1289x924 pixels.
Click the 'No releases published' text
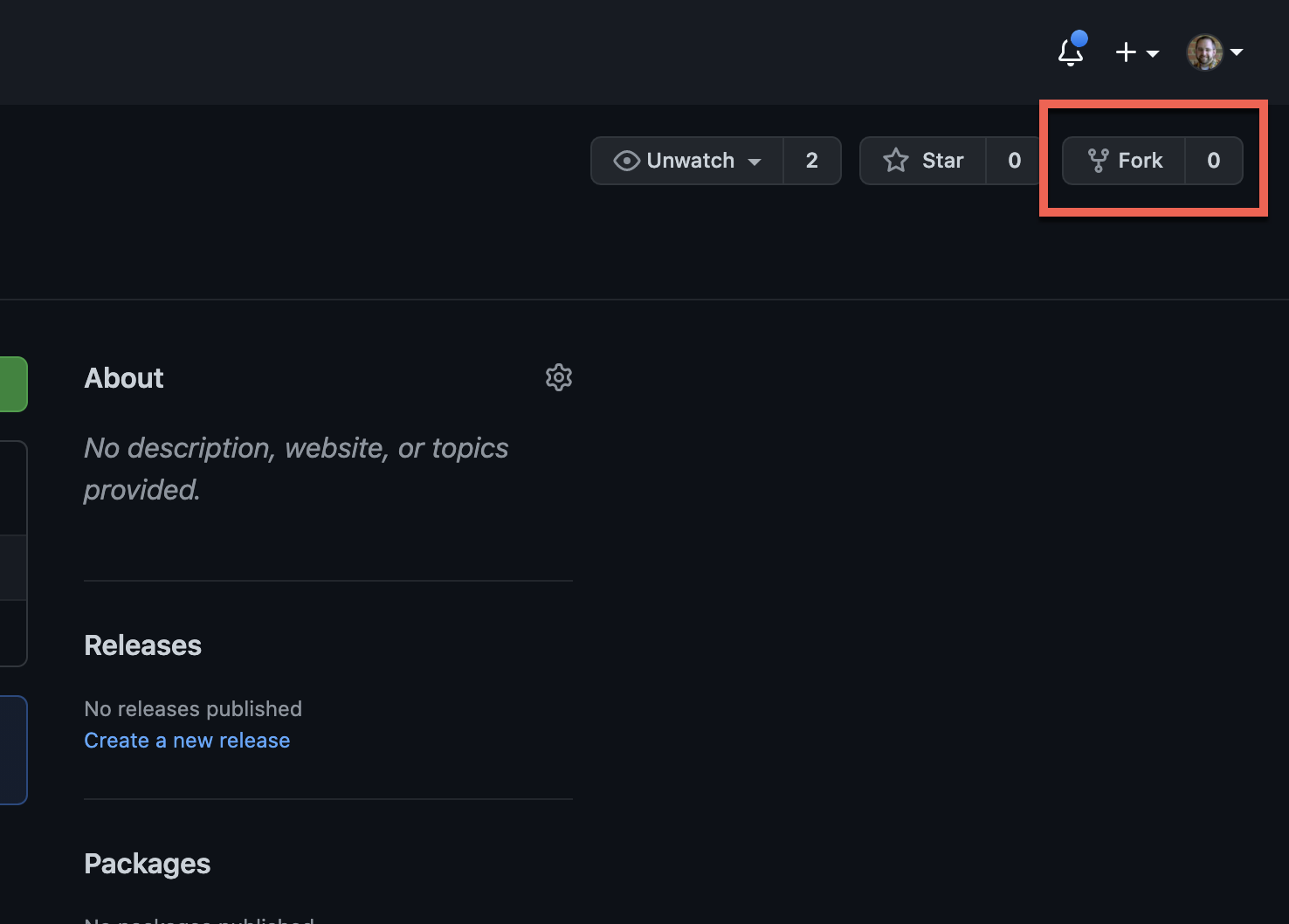193,708
